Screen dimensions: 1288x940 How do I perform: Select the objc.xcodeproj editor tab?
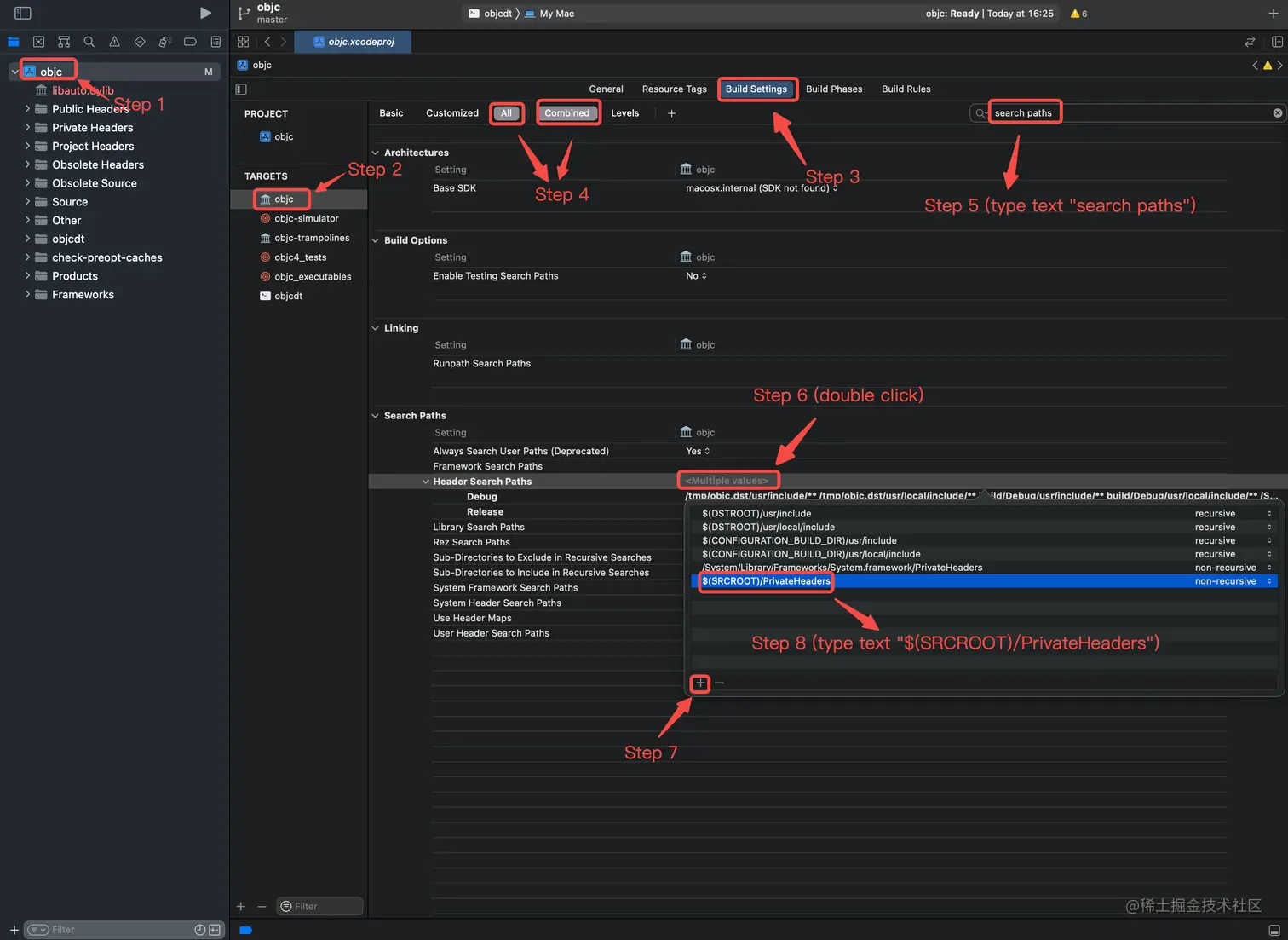[354, 42]
